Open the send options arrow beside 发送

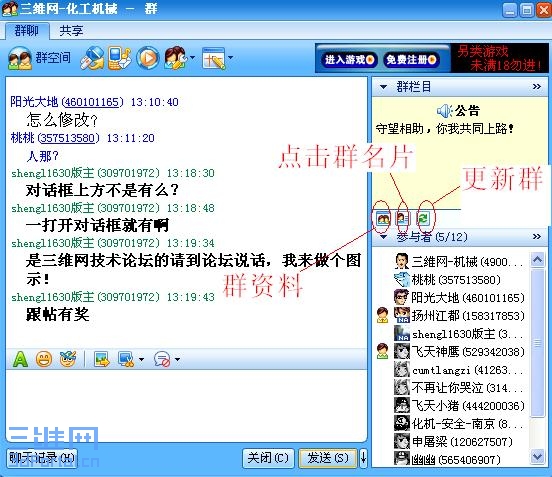tap(363, 458)
